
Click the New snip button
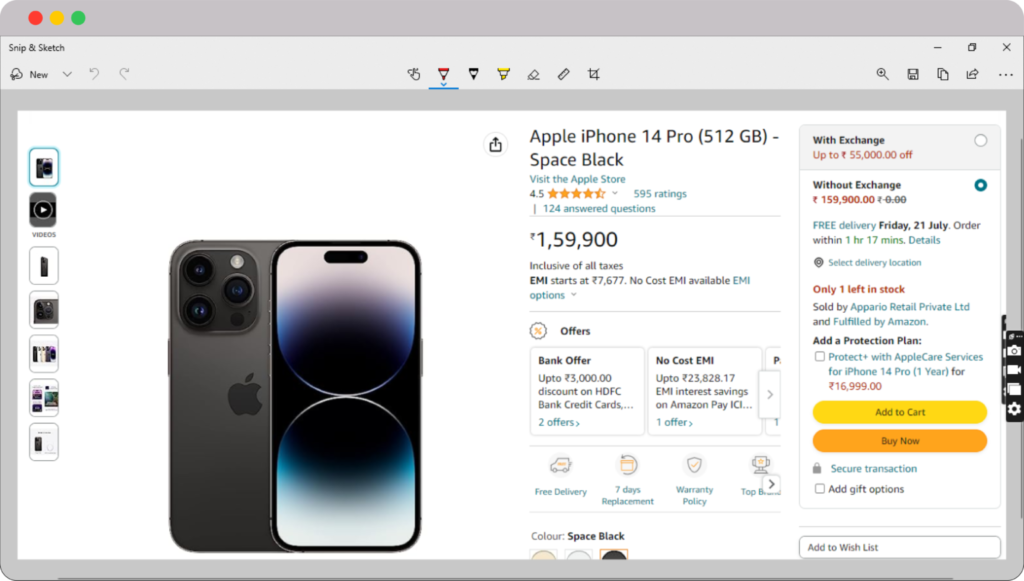(29, 74)
